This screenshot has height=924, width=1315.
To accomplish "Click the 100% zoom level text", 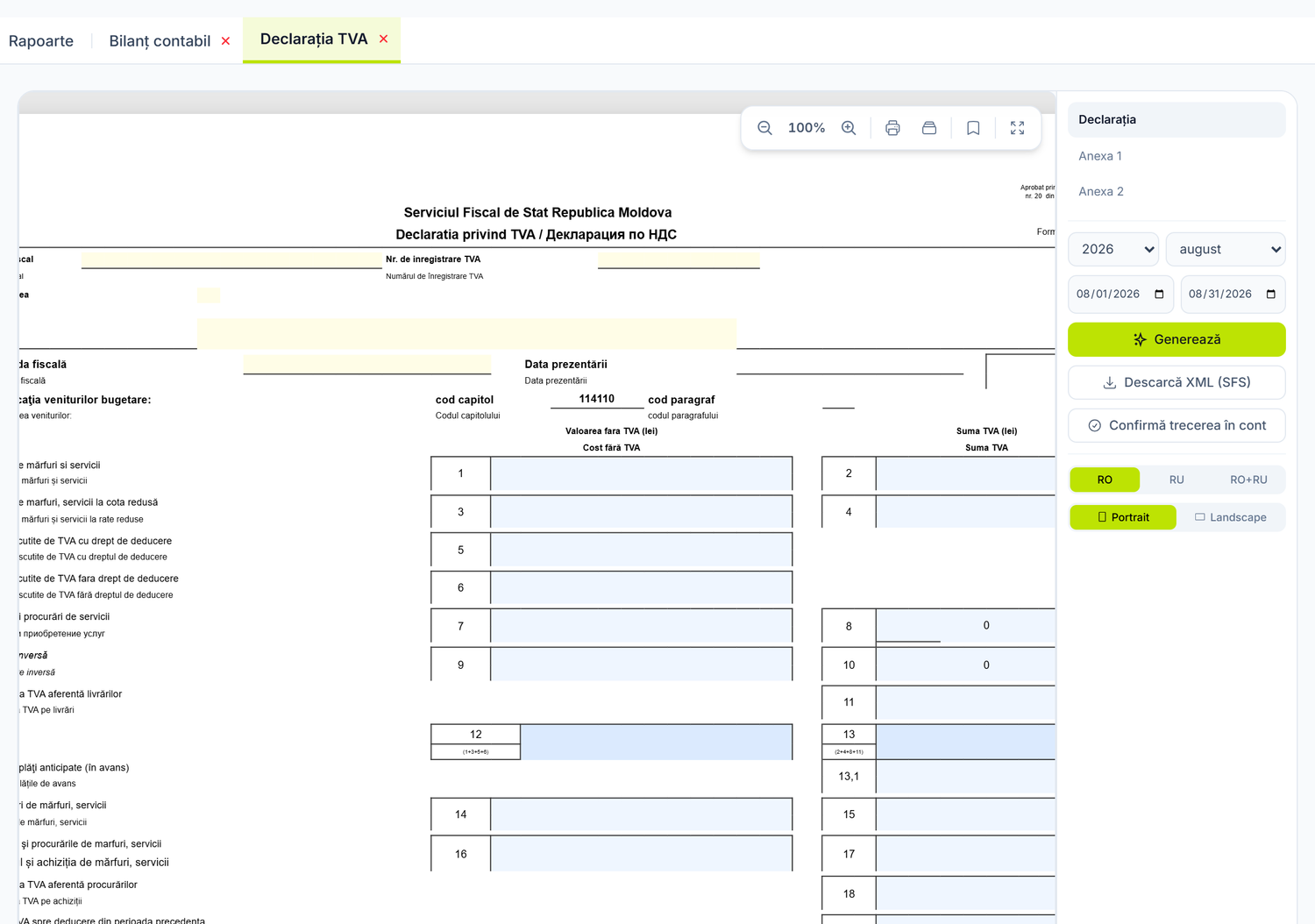I will point(807,128).
